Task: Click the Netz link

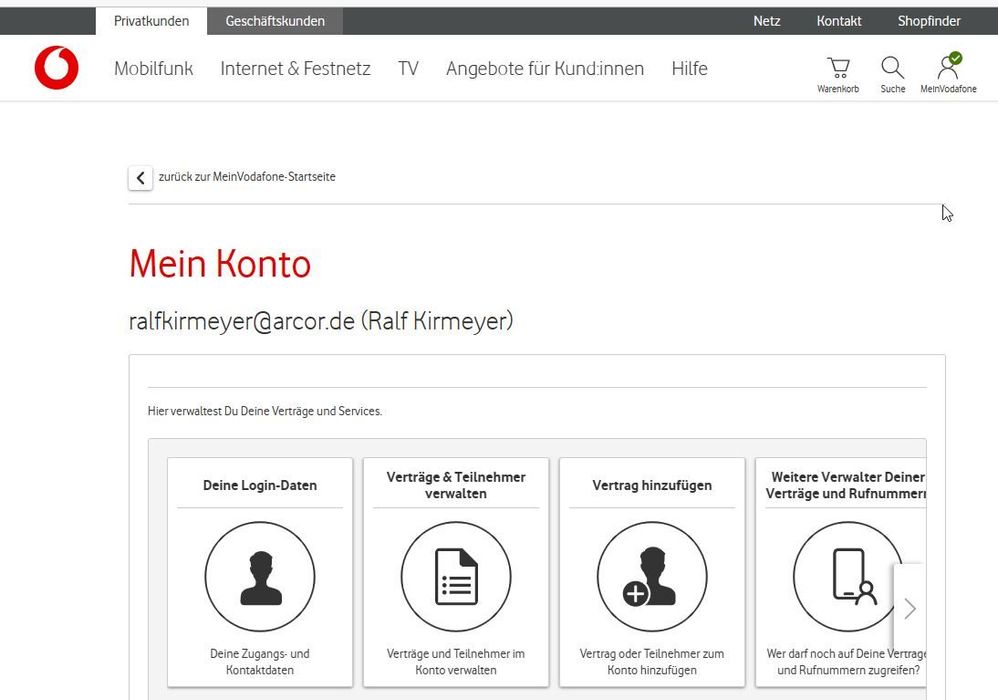Action: (767, 21)
